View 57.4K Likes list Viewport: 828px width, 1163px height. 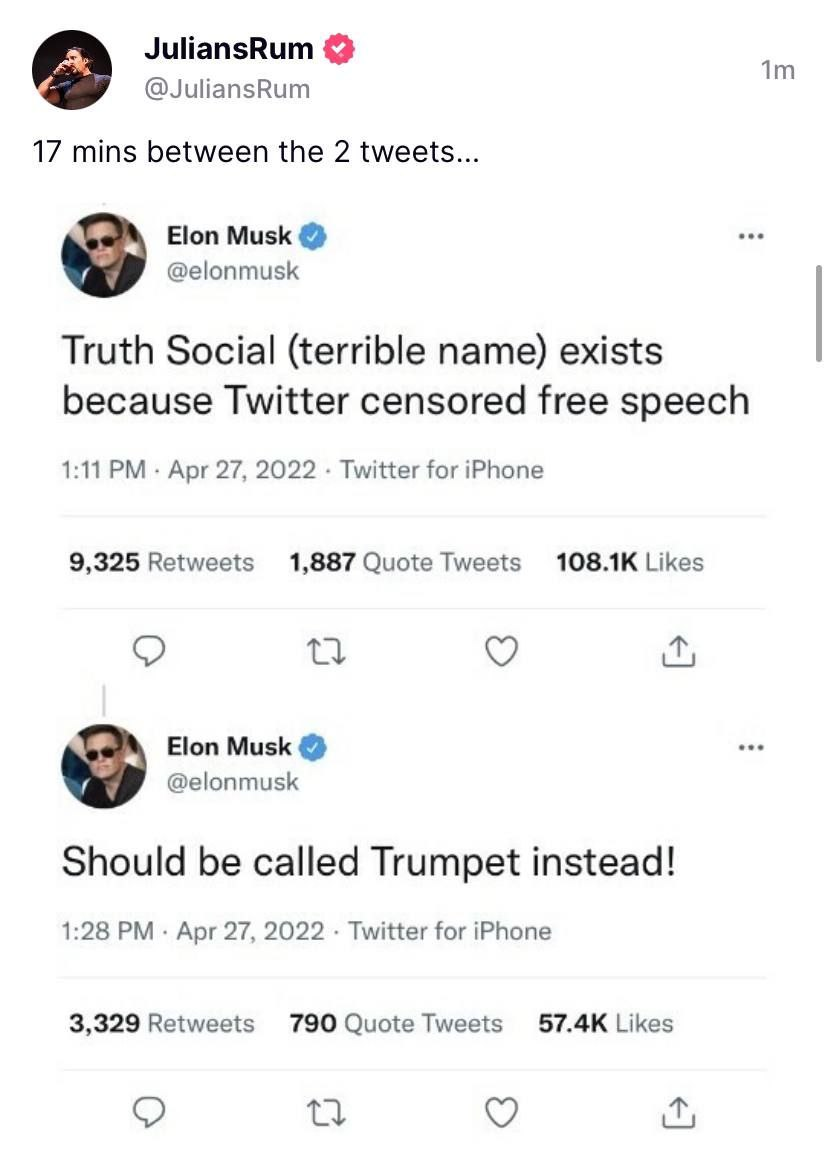(606, 1024)
